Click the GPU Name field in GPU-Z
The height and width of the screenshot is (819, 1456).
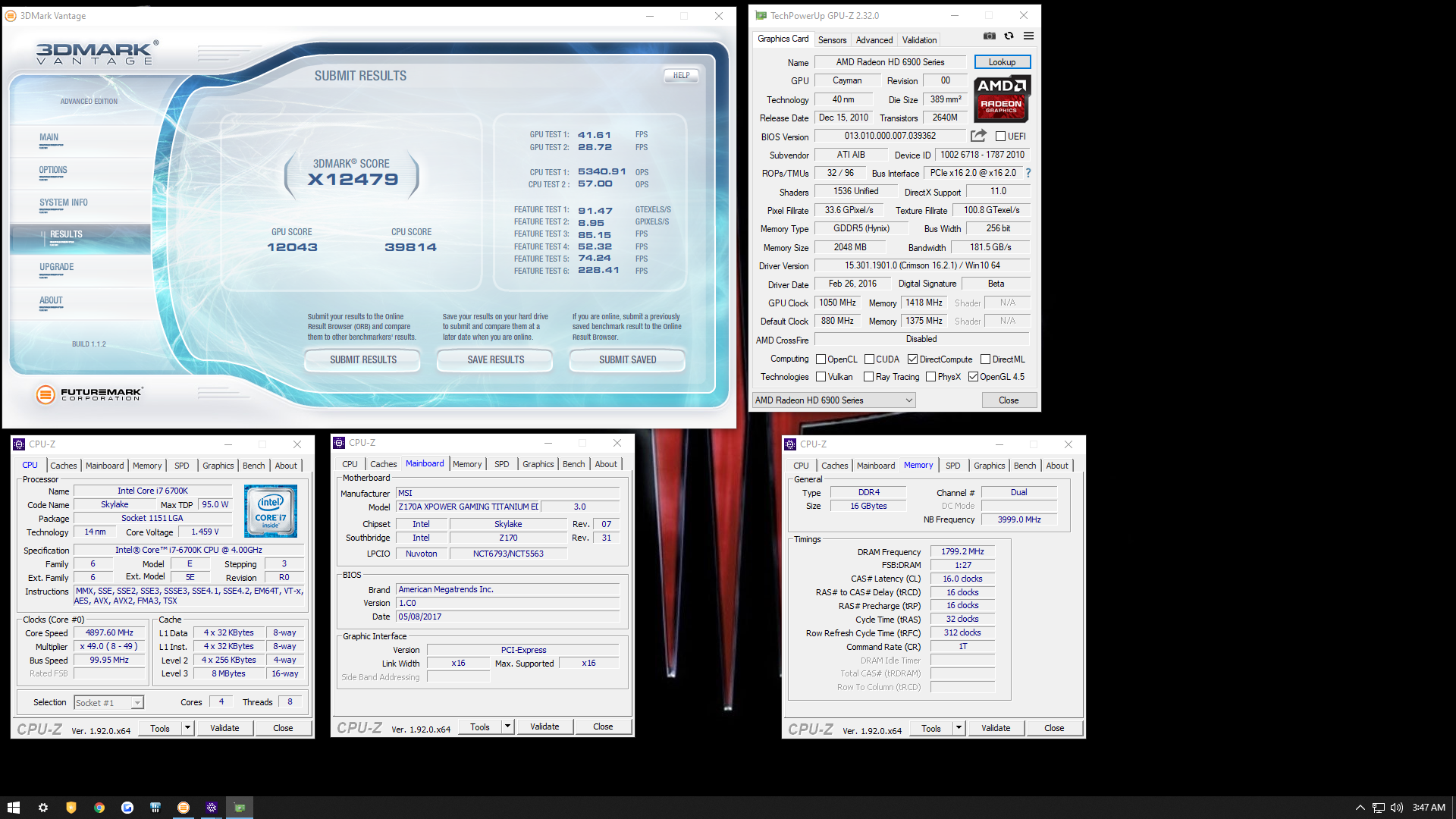pyautogui.click(x=890, y=62)
